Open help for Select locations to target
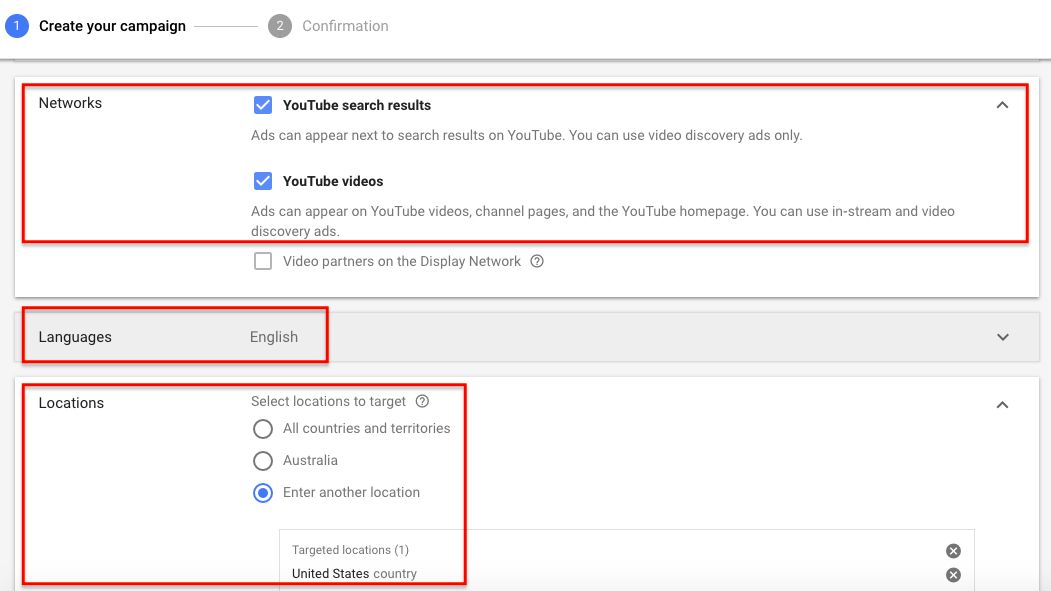 (422, 401)
